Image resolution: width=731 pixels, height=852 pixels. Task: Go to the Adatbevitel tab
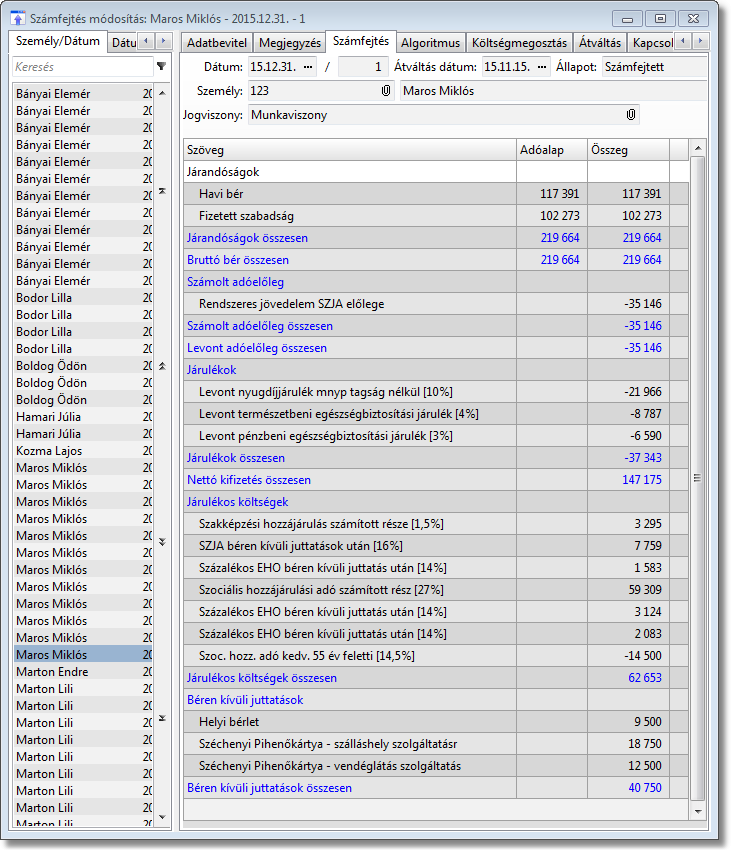[x=217, y=43]
